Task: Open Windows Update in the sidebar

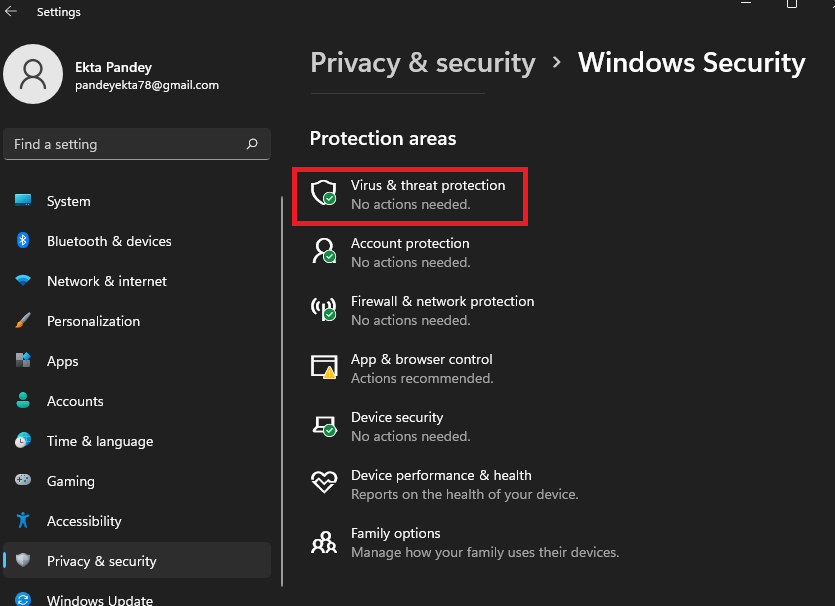Action: [x=99, y=600]
